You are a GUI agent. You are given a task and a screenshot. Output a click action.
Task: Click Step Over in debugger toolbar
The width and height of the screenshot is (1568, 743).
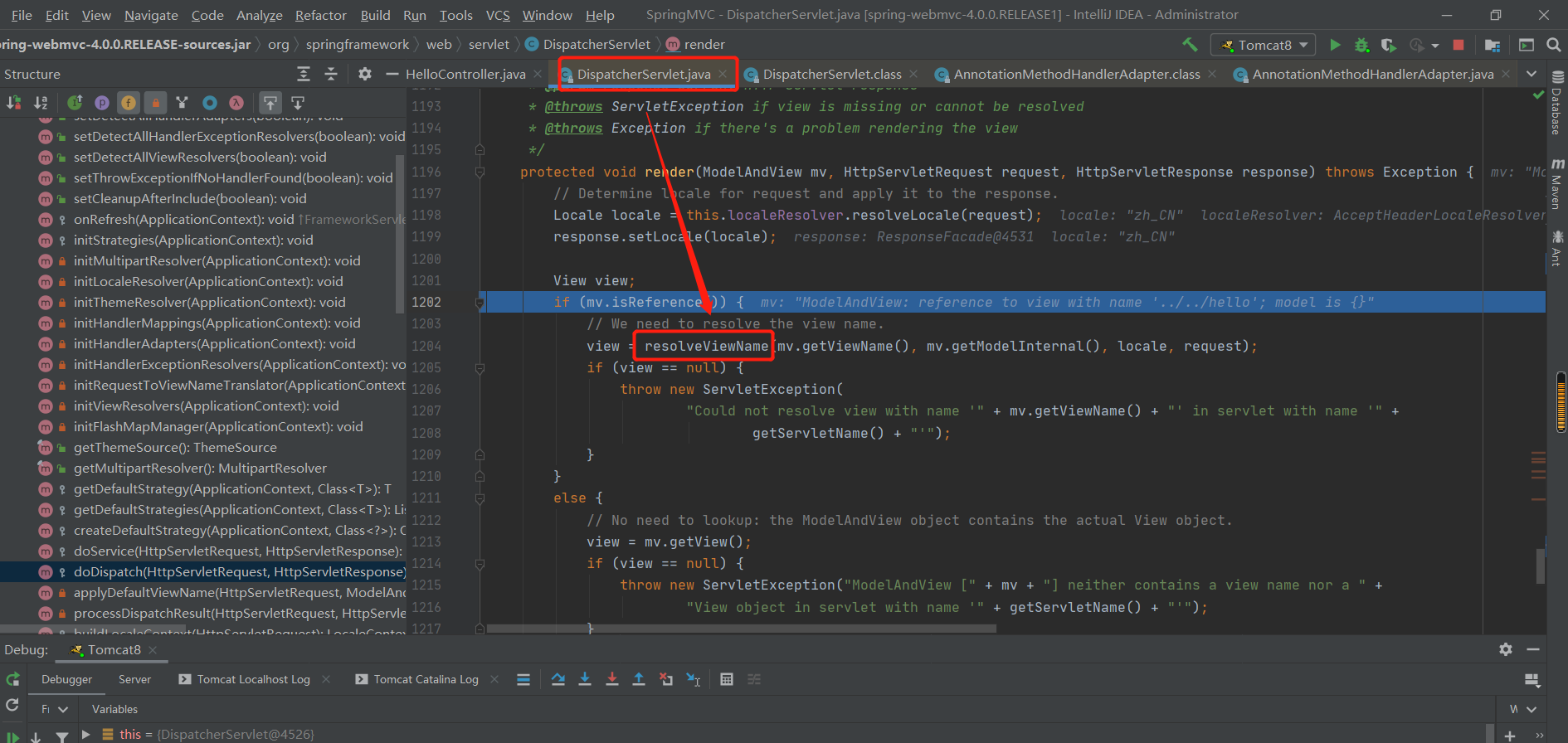click(558, 679)
